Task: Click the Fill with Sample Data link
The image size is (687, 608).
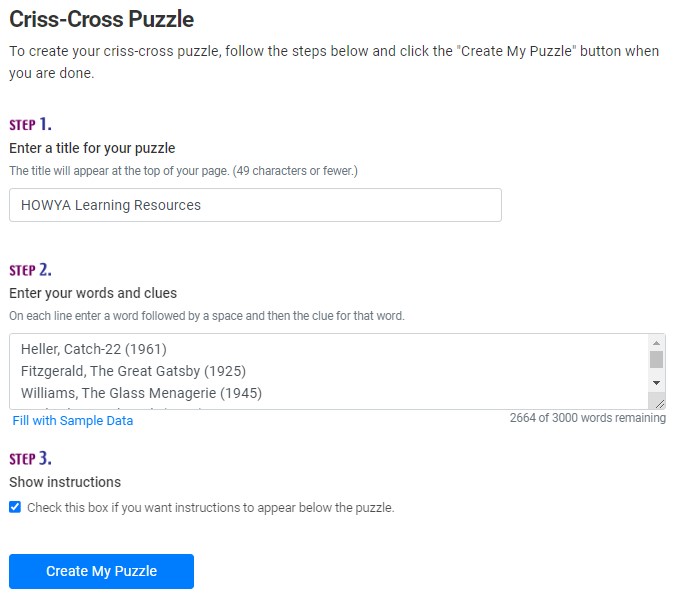Action: [x=72, y=421]
